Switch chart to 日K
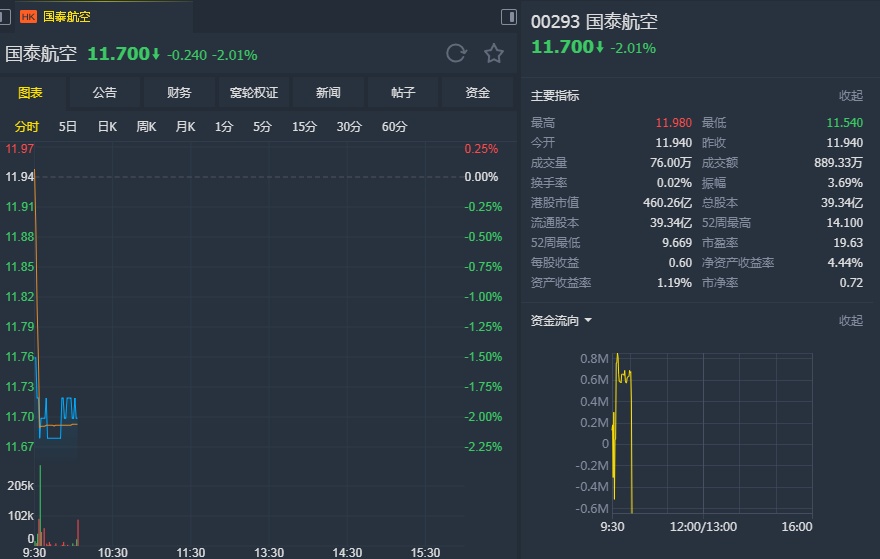The image size is (880, 559). (x=107, y=127)
